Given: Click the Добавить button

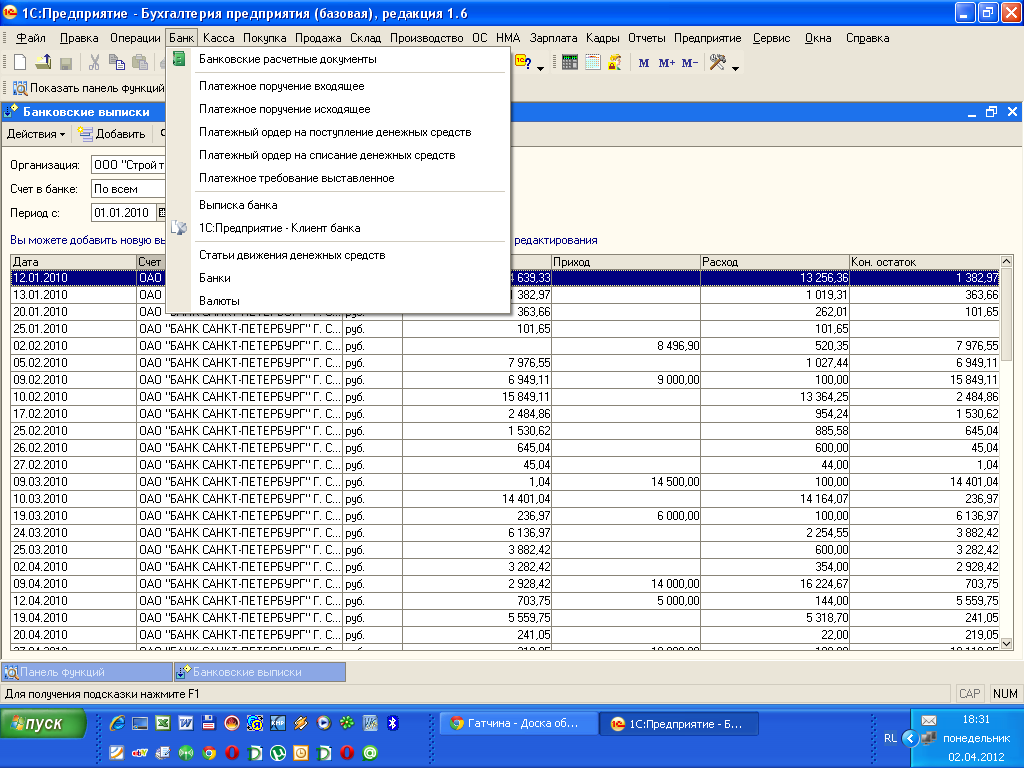Looking at the screenshot, I should coord(112,134).
